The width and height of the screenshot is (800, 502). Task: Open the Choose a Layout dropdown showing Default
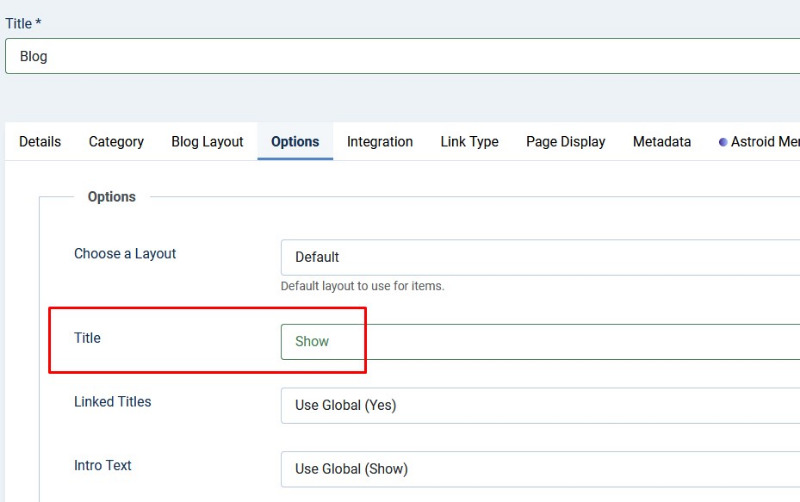tap(540, 257)
